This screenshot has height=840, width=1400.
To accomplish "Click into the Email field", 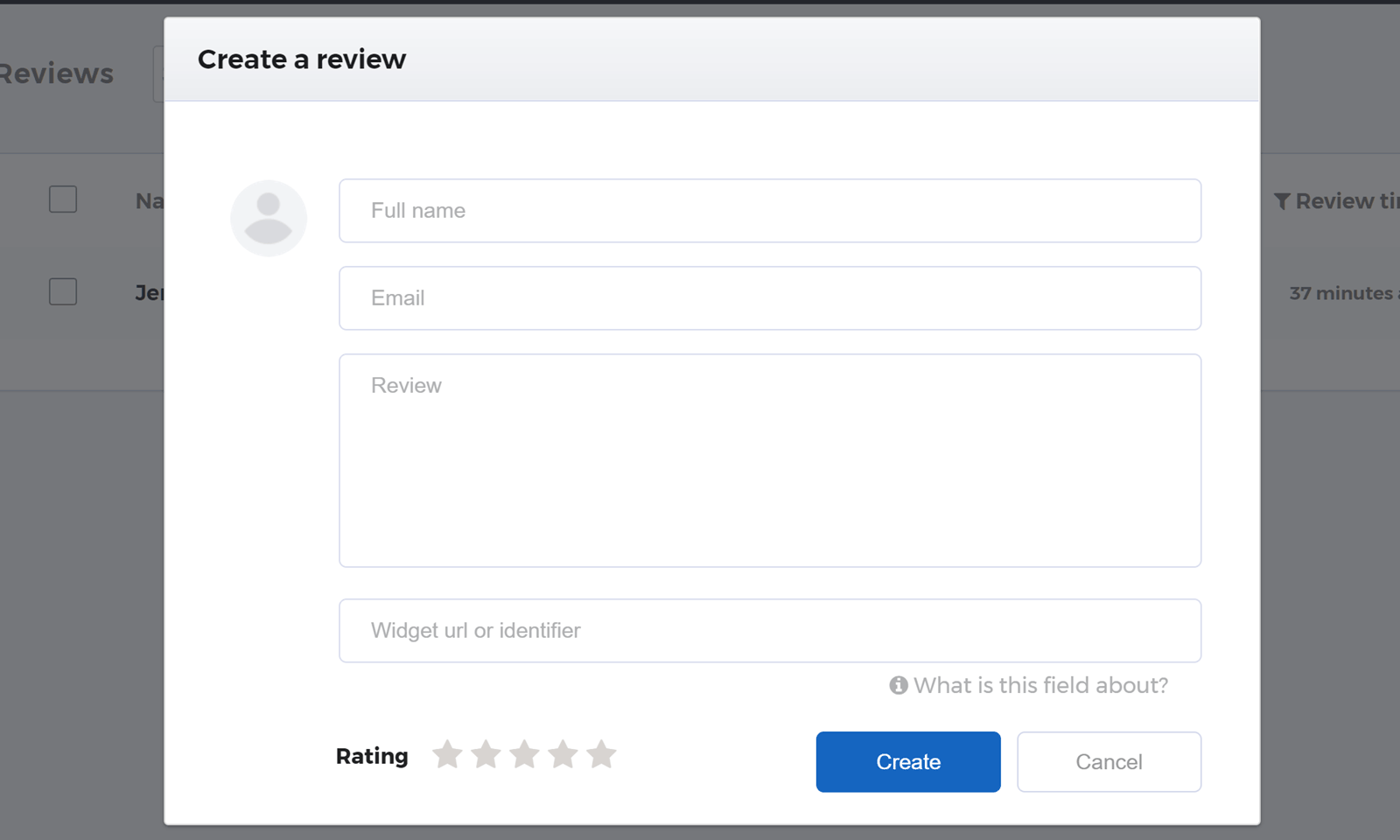I will [769, 298].
